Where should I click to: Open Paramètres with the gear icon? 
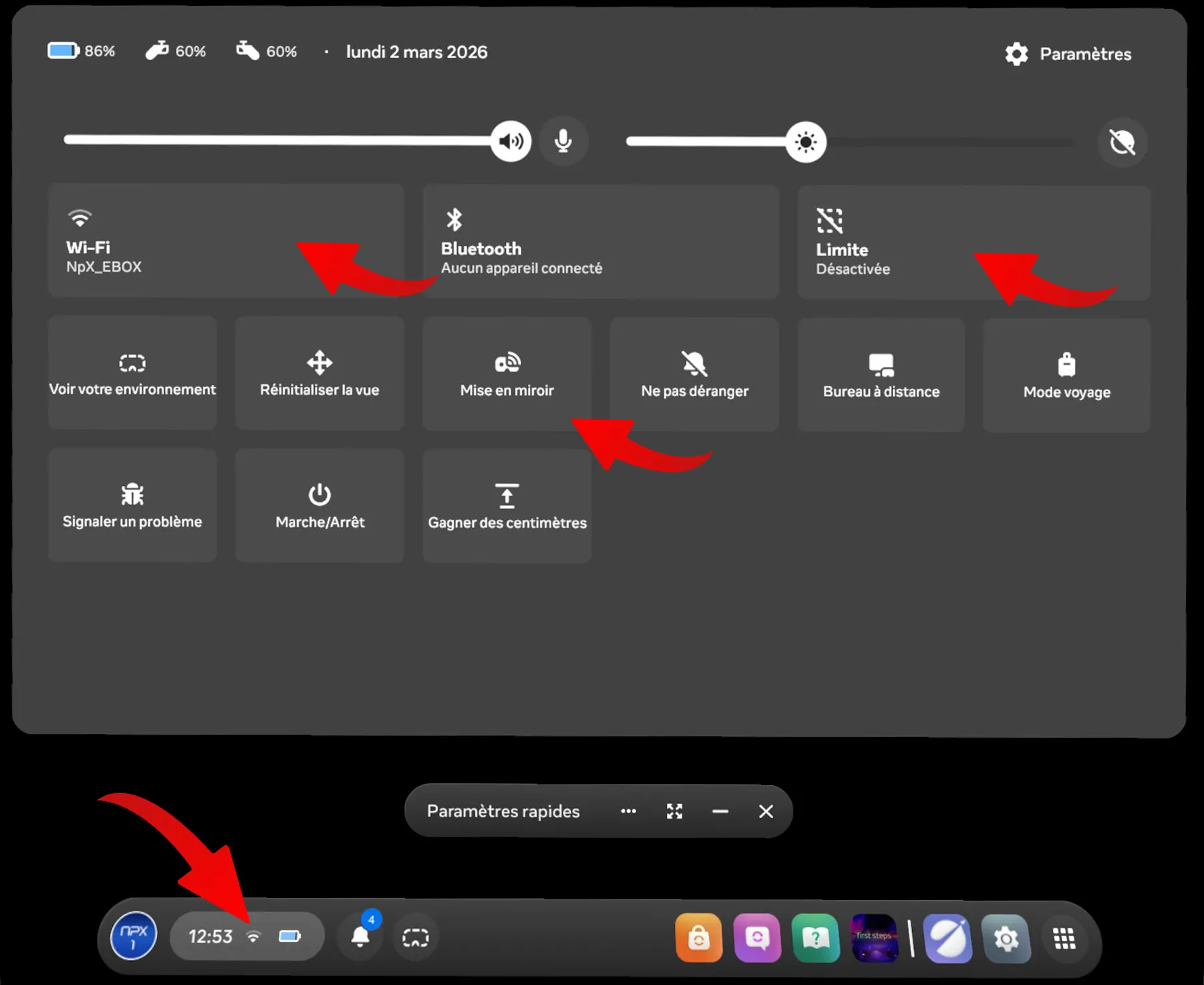point(1067,54)
